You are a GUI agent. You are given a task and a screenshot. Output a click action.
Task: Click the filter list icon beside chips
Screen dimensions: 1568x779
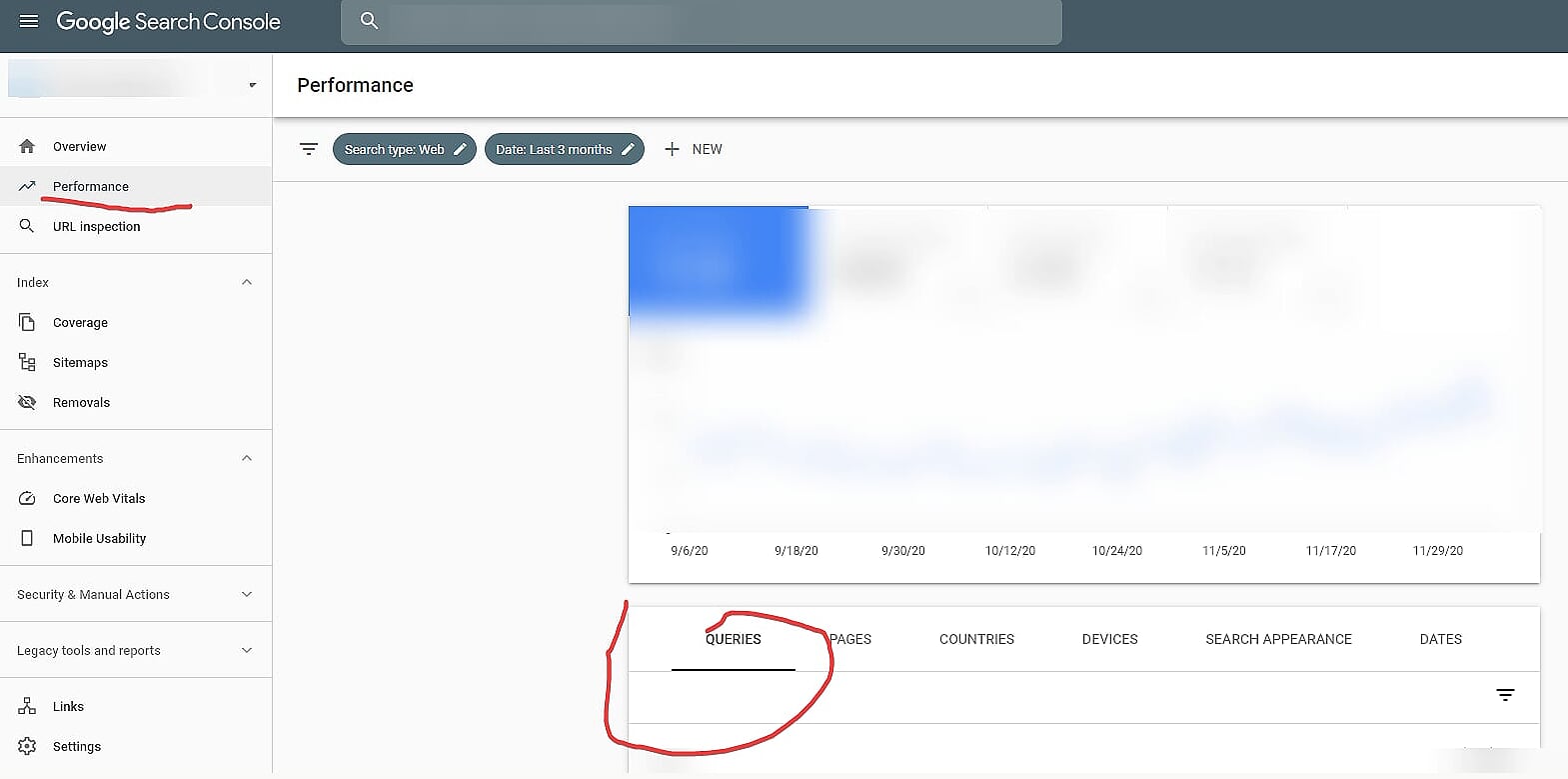[309, 149]
